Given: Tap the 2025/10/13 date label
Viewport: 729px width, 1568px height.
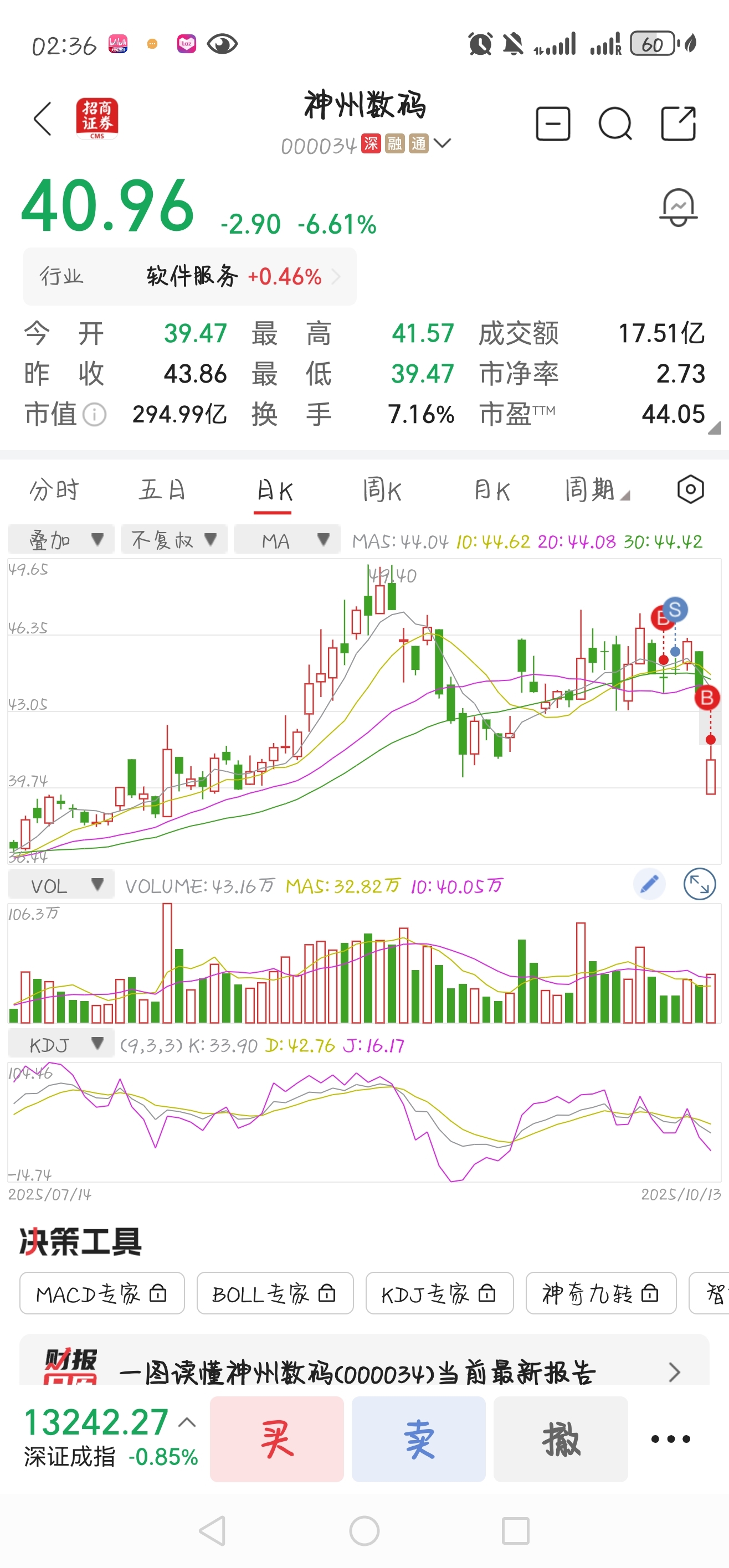Looking at the screenshot, I should coord(681,1194).
